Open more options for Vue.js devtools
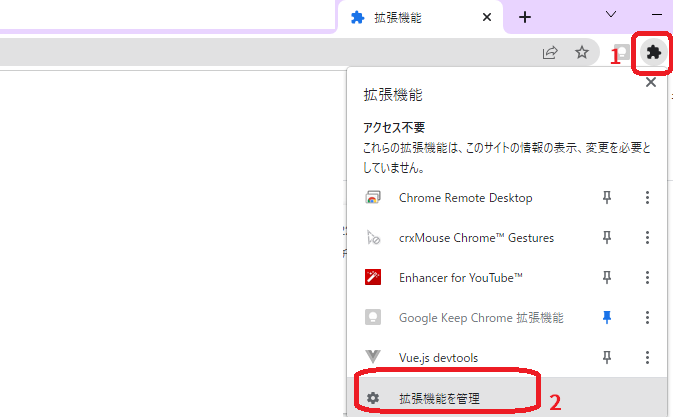 [647, 357]
